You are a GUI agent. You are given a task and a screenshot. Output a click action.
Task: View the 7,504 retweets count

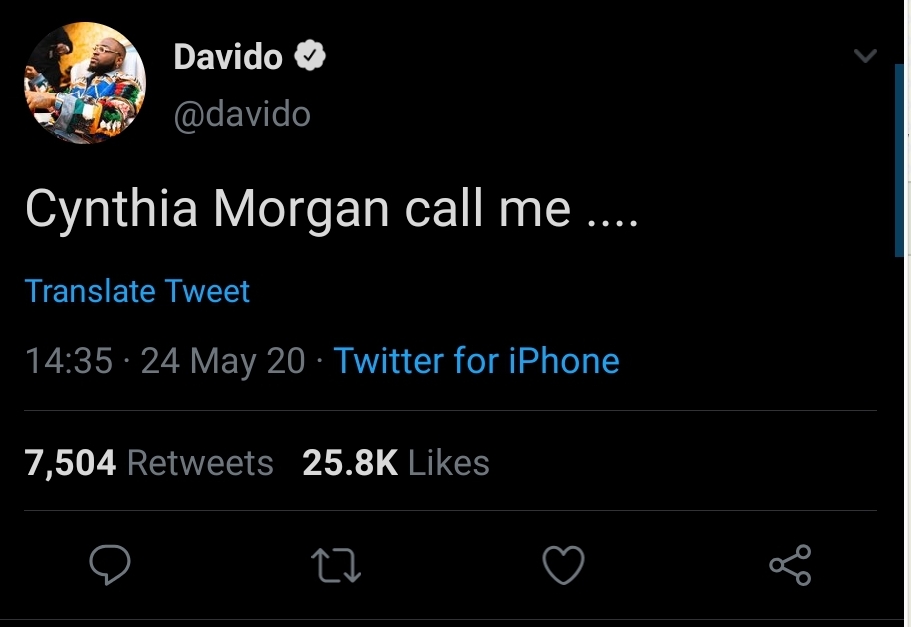(x=70, y=463)
